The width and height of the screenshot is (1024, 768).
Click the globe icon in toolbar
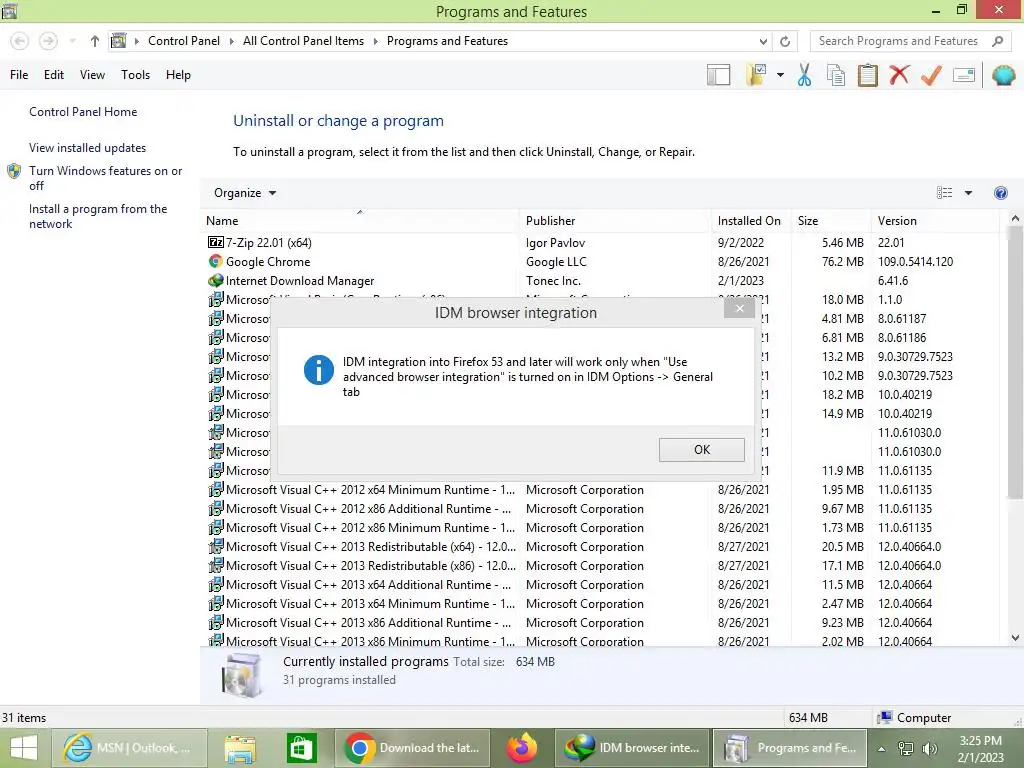[1004, 75]
